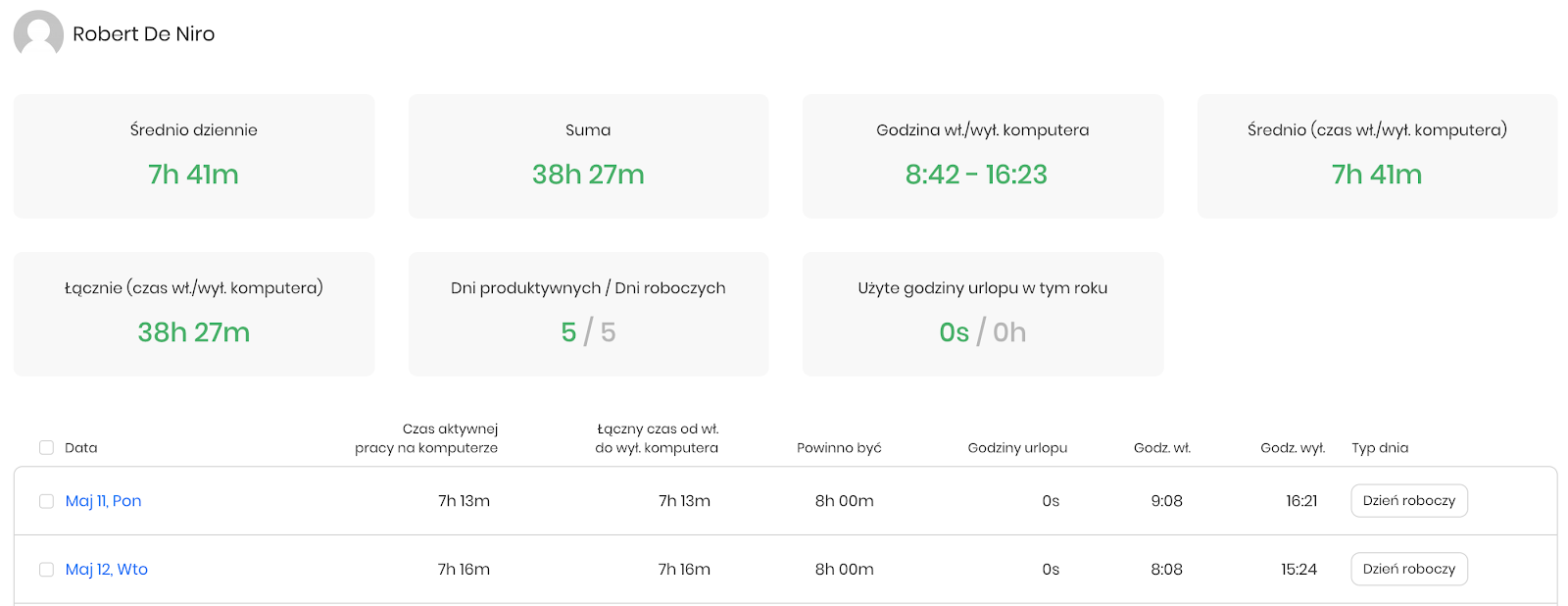
Task: Sort by Czas aktywnej pracy na komputerze
Action: 426,438
